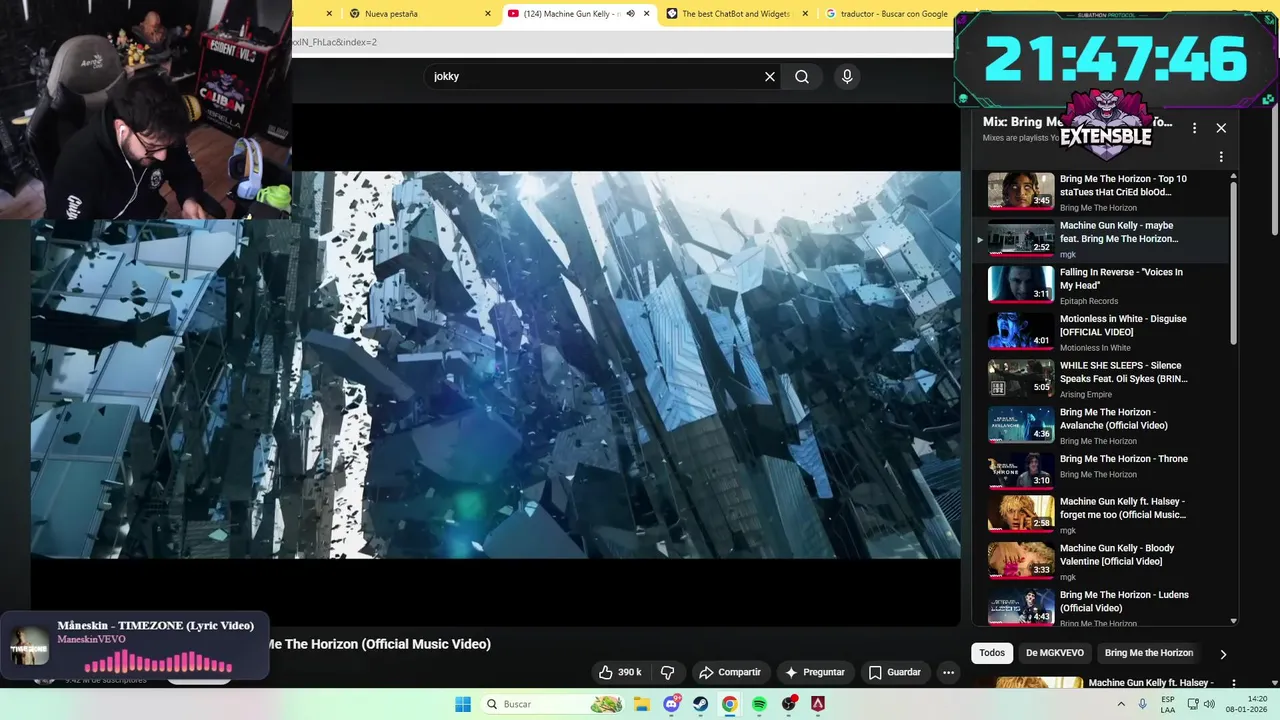Viewport: 1280px width, 720px height.
Task: Open Spotify from the taskbar
Action: (x=759, y=704)
